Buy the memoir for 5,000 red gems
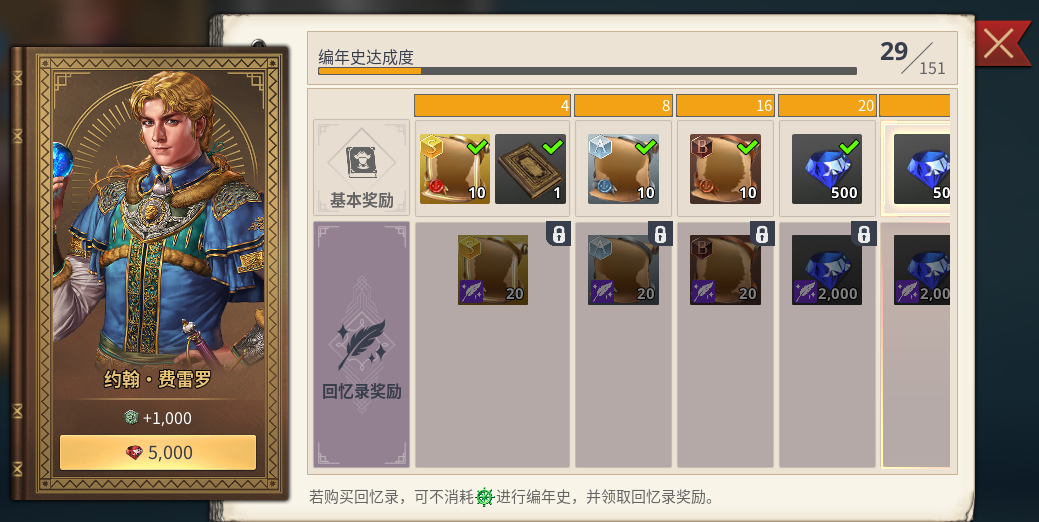Image resolution: width=1039 pixels, height=522 pixels. (158, 452)
